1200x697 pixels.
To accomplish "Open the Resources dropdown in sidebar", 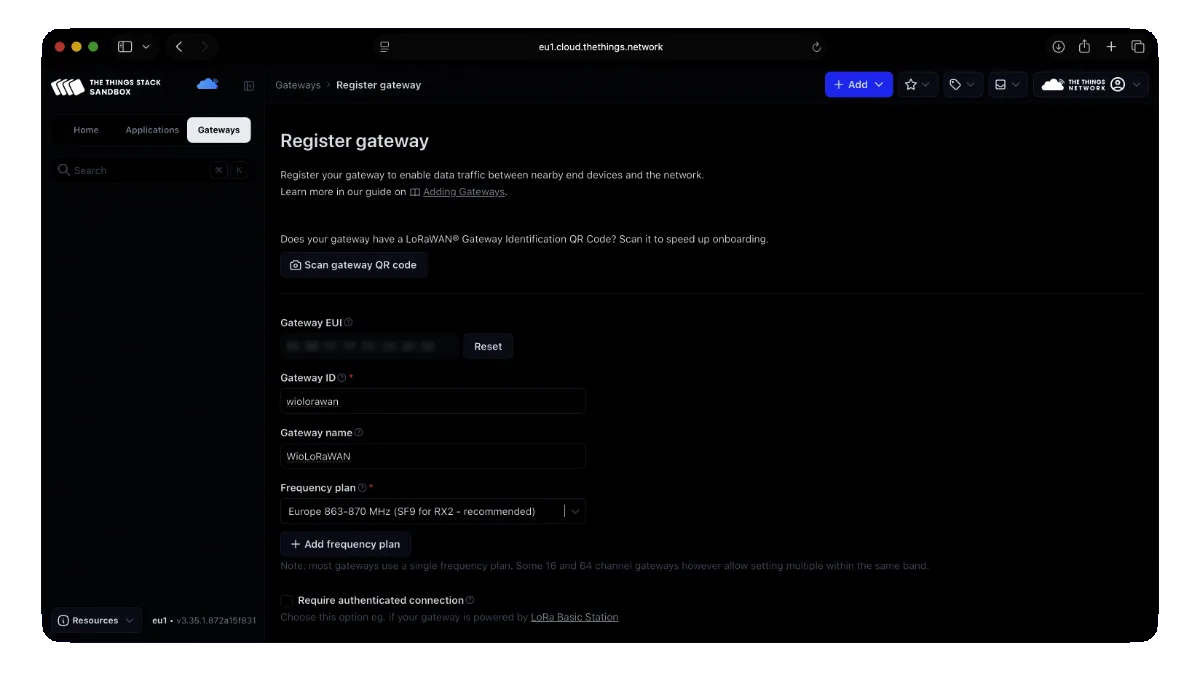I will point(95,620).
